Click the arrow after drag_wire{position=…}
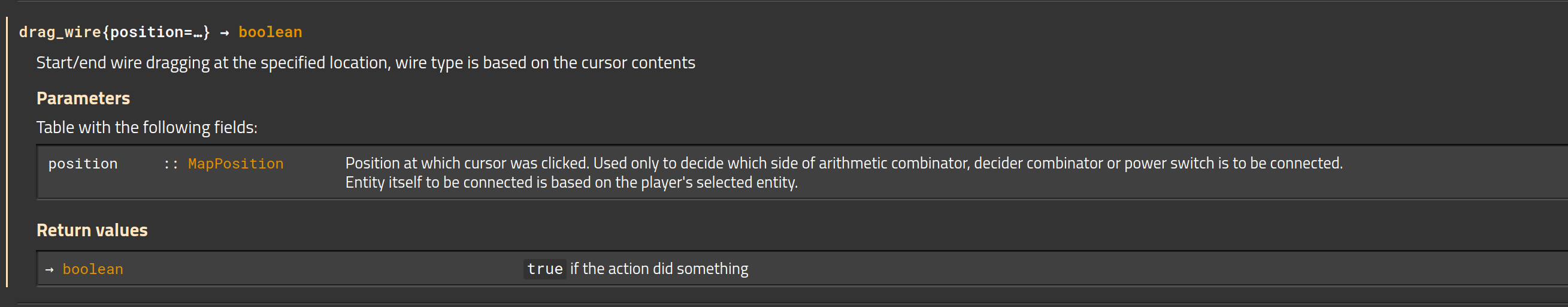 [x=225, y=33]
